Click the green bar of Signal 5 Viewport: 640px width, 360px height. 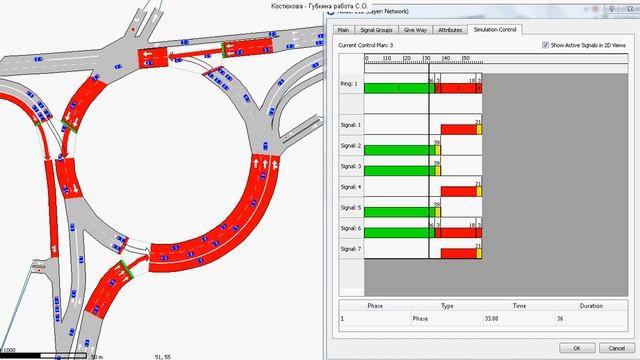[400, 212]
